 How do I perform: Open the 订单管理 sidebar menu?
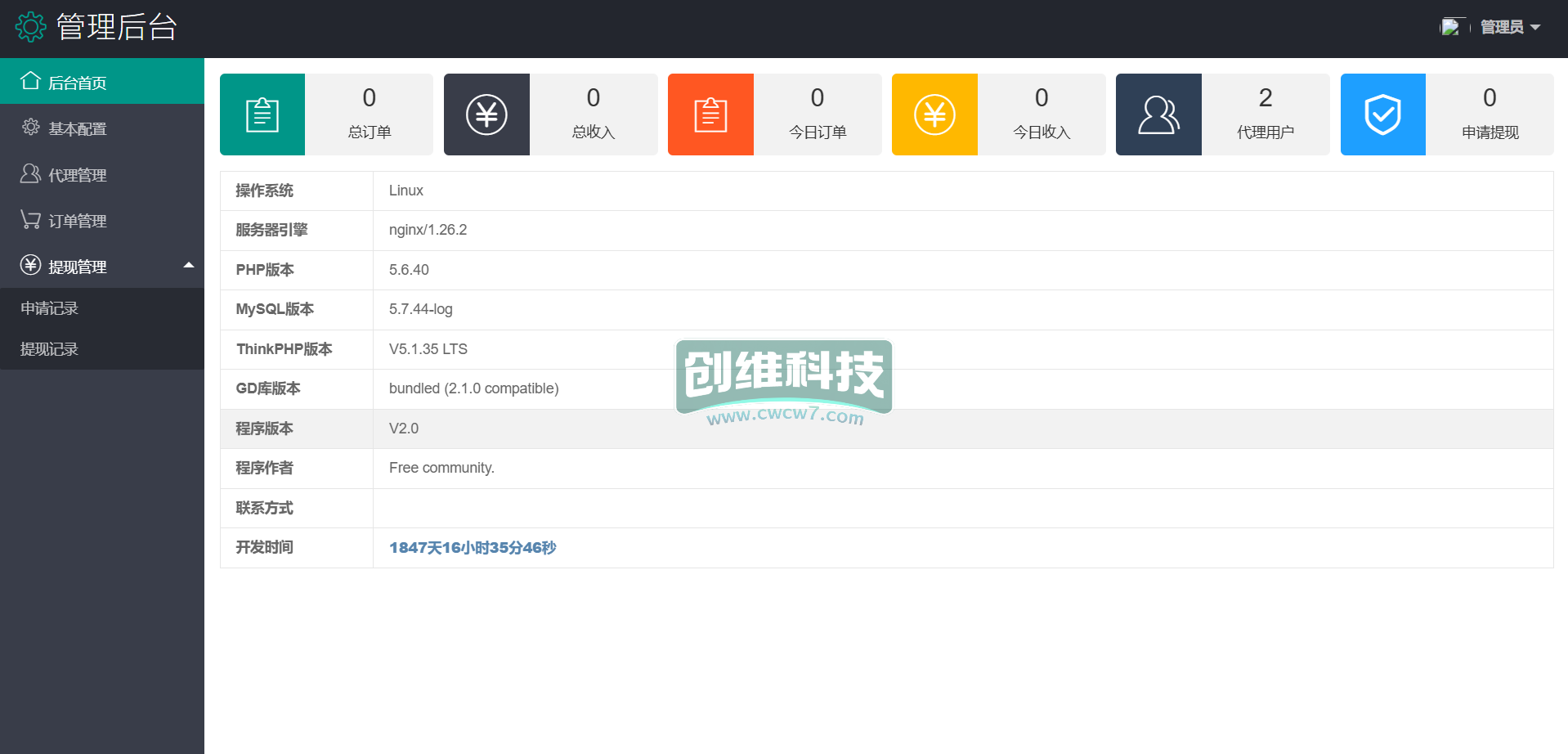click(x=77, y=221)
